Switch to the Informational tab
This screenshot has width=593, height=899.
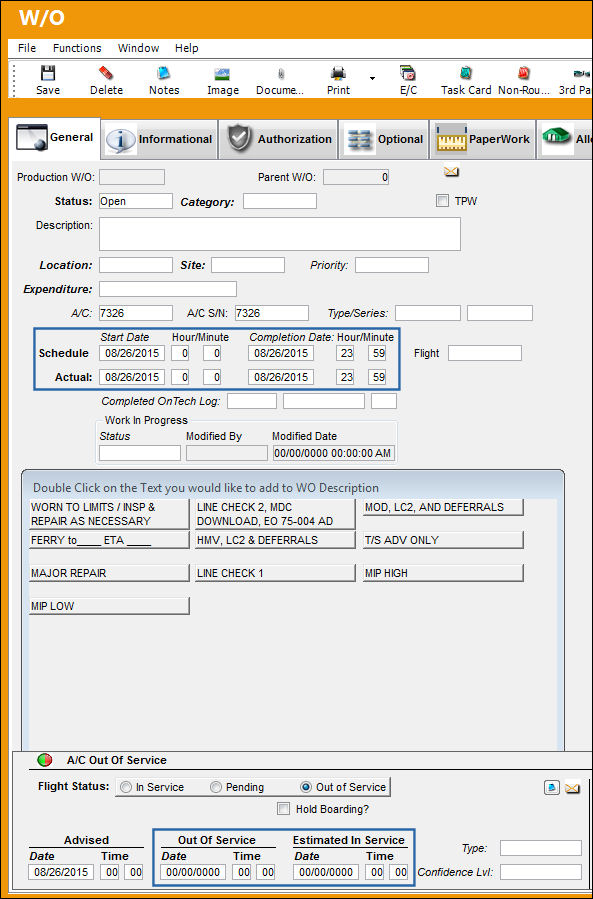(x=159, y=139)
